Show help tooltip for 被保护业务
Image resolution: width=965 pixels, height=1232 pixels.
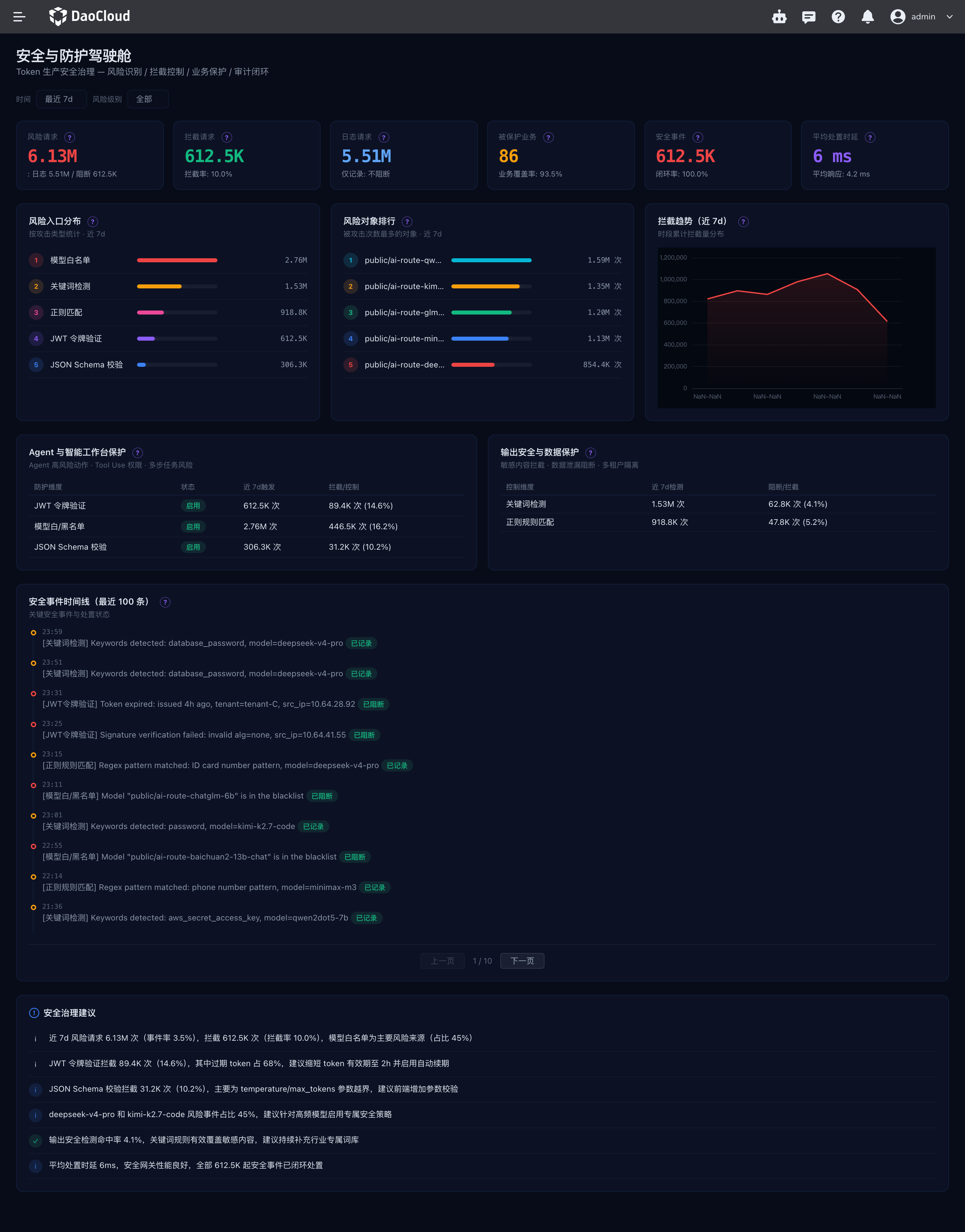[x=548, y=137]
